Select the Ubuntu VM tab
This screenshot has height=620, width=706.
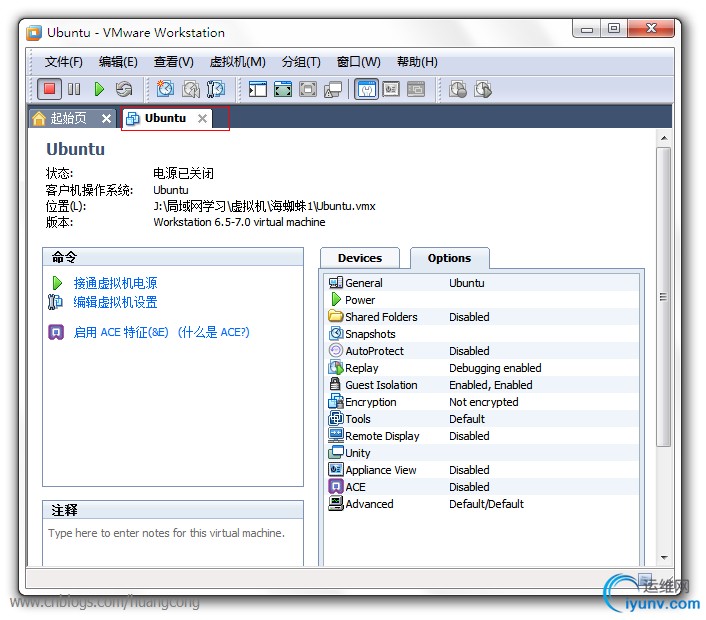click(165, 118)
